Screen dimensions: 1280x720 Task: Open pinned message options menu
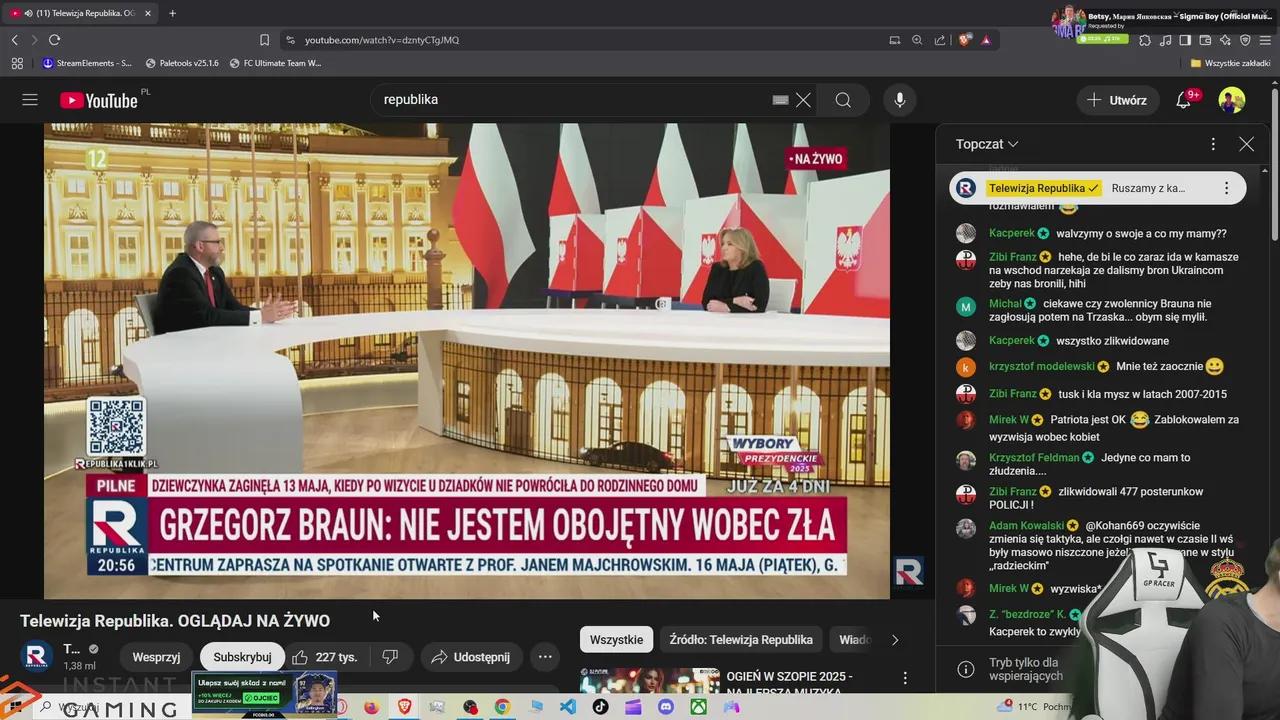[x=1226, y=188]
